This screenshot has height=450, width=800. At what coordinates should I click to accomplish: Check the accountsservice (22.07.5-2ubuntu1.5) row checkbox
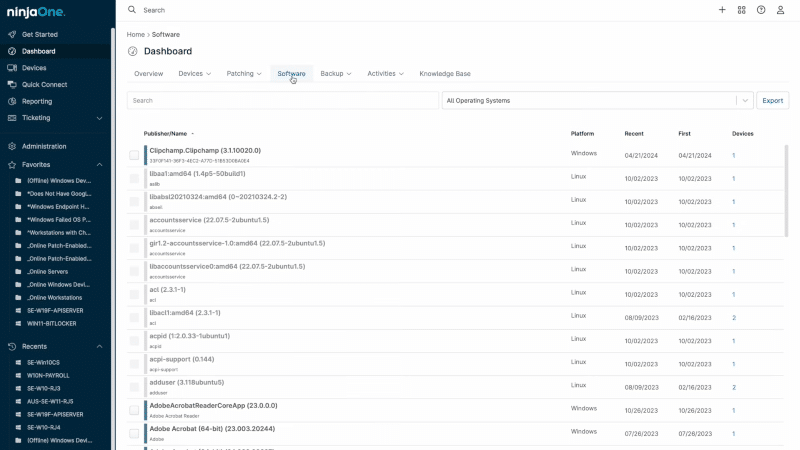click(x=134, y=225)
